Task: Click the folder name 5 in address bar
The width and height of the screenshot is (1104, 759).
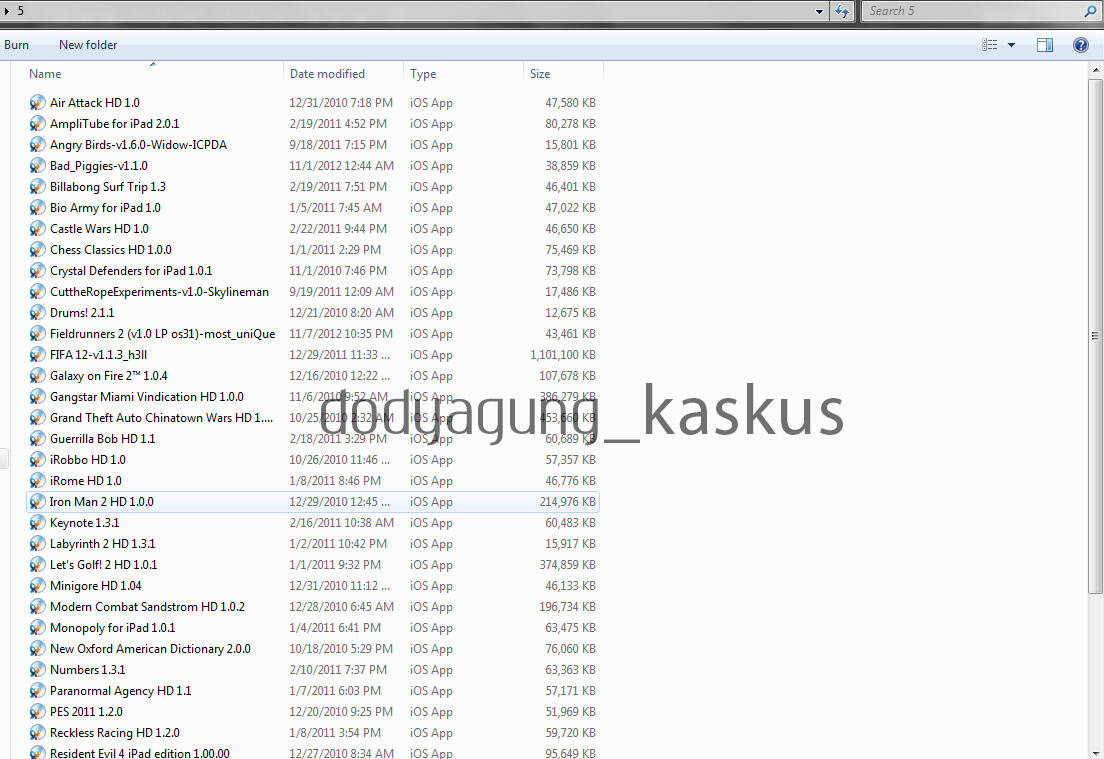Action: 20,11
